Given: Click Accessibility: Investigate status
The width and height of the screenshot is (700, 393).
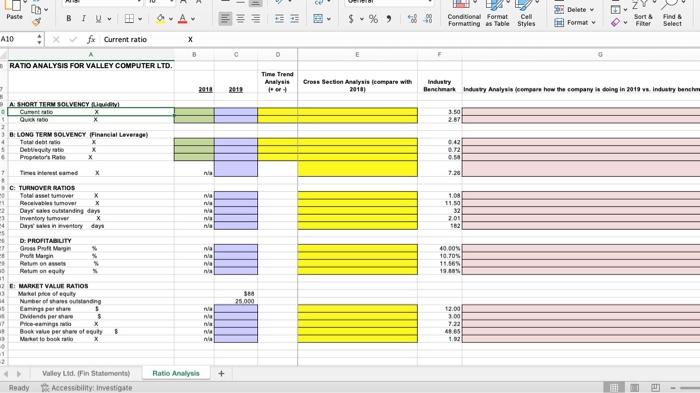Looking at the screenshot, I should tap(87, 388).
